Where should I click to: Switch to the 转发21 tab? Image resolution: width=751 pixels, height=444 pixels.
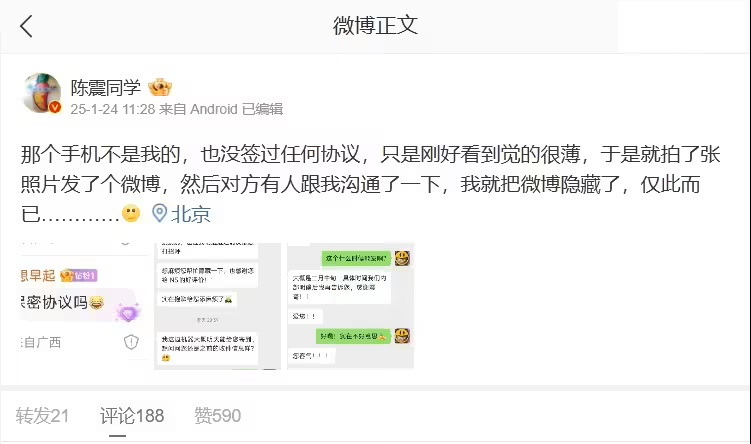pyautogui.click(x=42, y=416)
